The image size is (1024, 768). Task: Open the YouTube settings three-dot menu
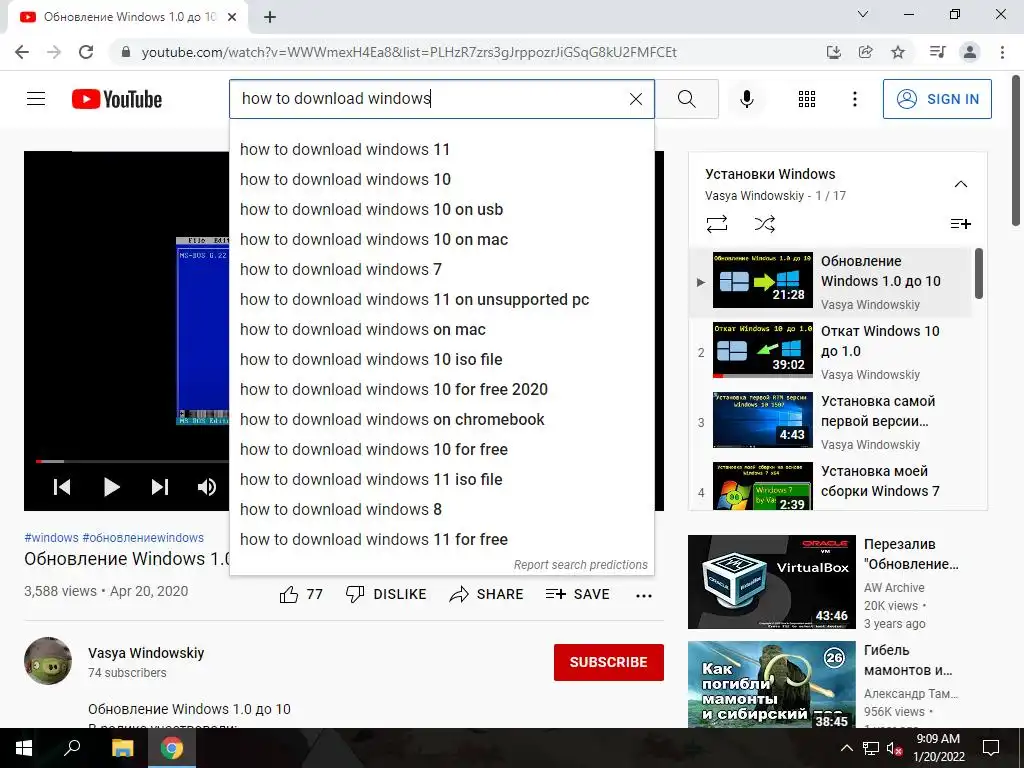pos(854,99)
